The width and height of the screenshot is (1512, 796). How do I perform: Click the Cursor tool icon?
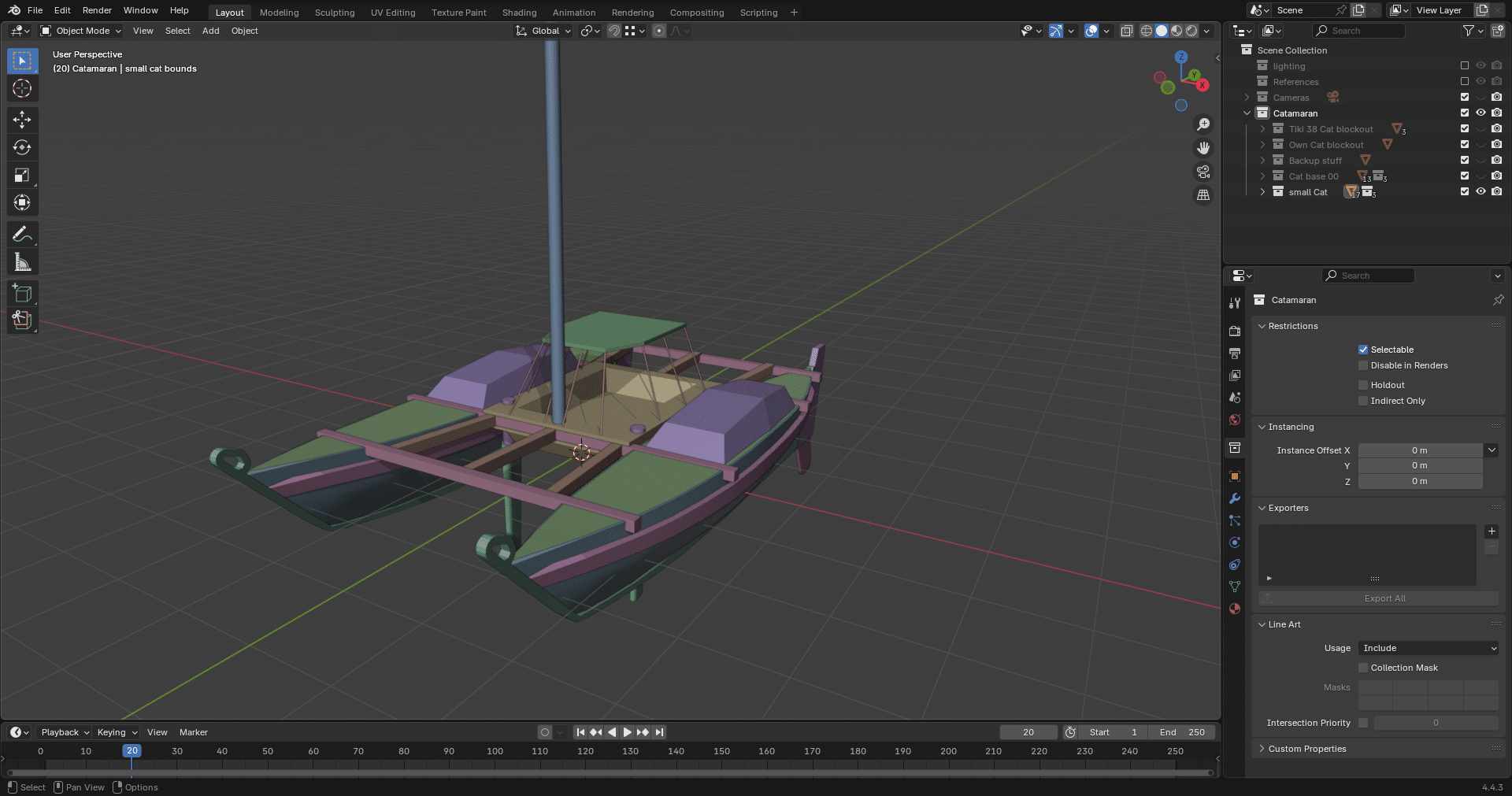tap(22, 88)
